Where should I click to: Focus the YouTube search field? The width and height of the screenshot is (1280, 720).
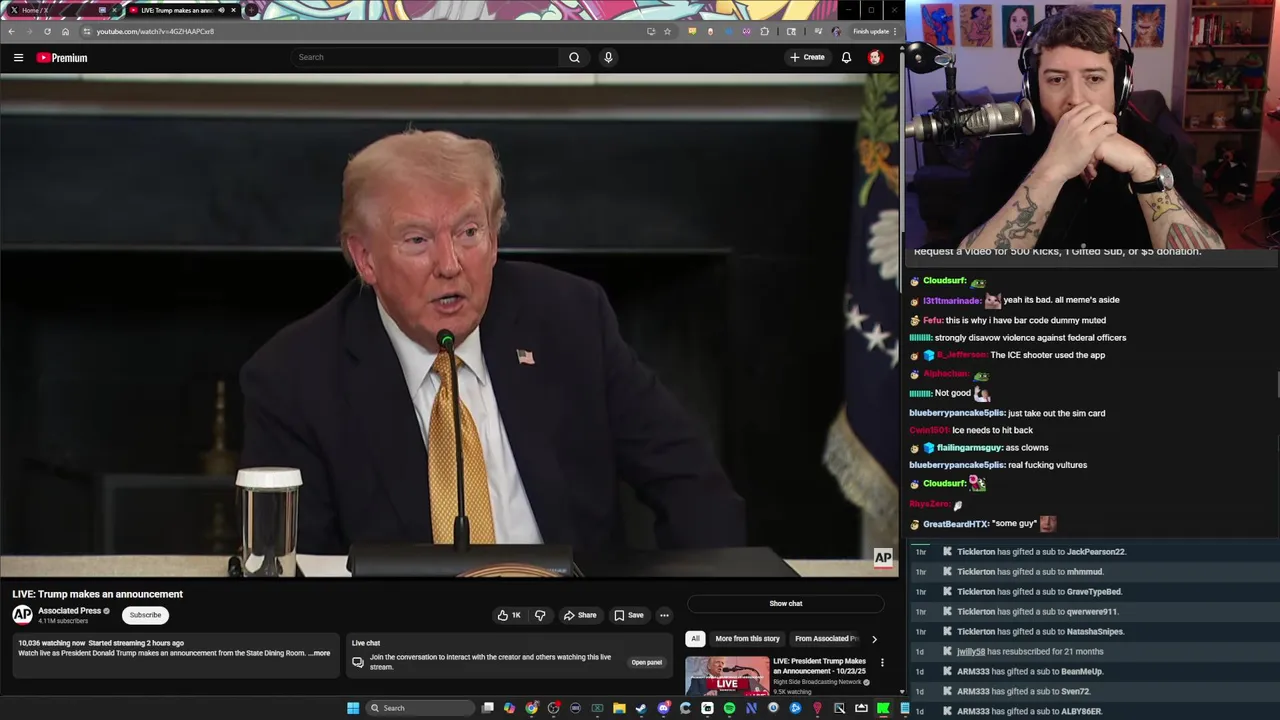pos(425,57)
